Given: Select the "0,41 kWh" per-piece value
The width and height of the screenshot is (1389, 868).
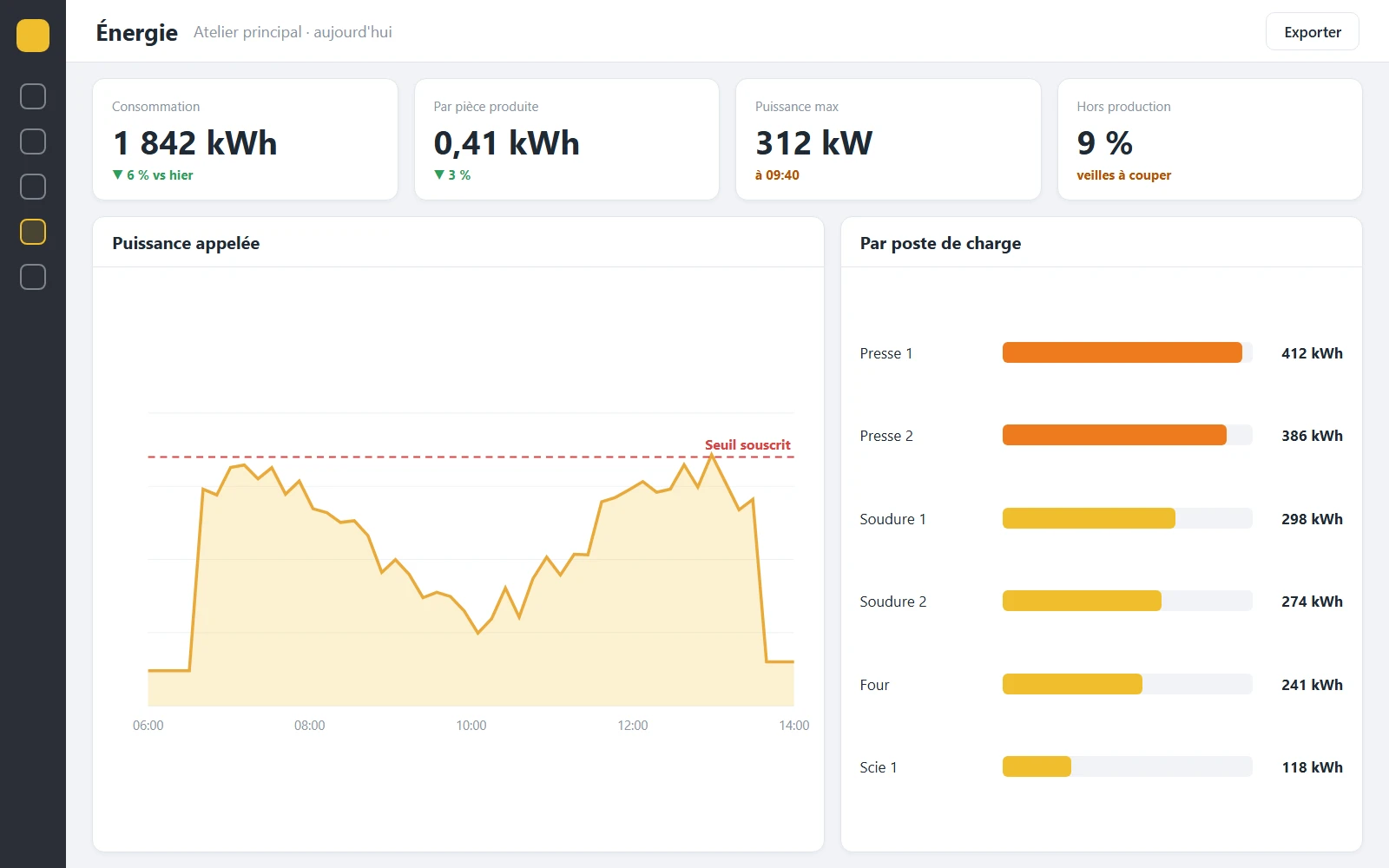Looking at the screenshot, I should pos(507,143).
